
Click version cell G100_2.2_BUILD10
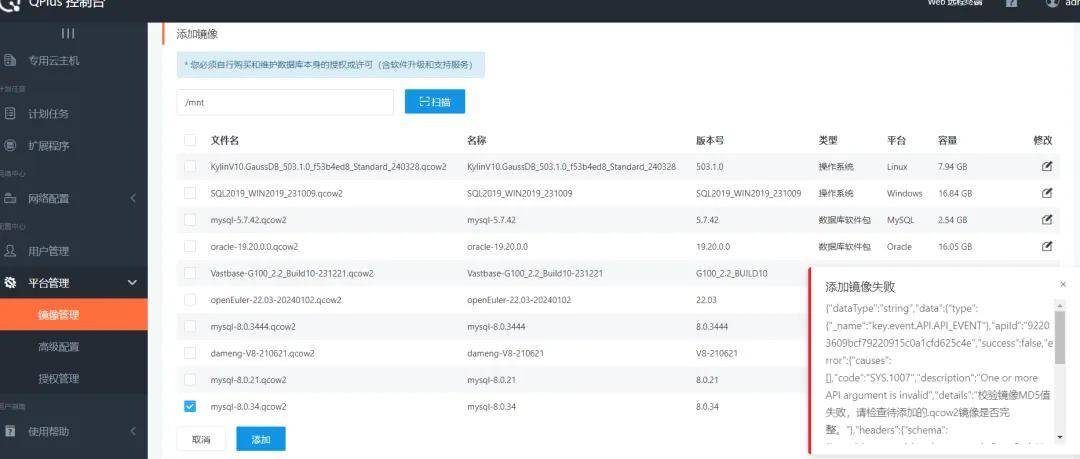tap(732, 274)
